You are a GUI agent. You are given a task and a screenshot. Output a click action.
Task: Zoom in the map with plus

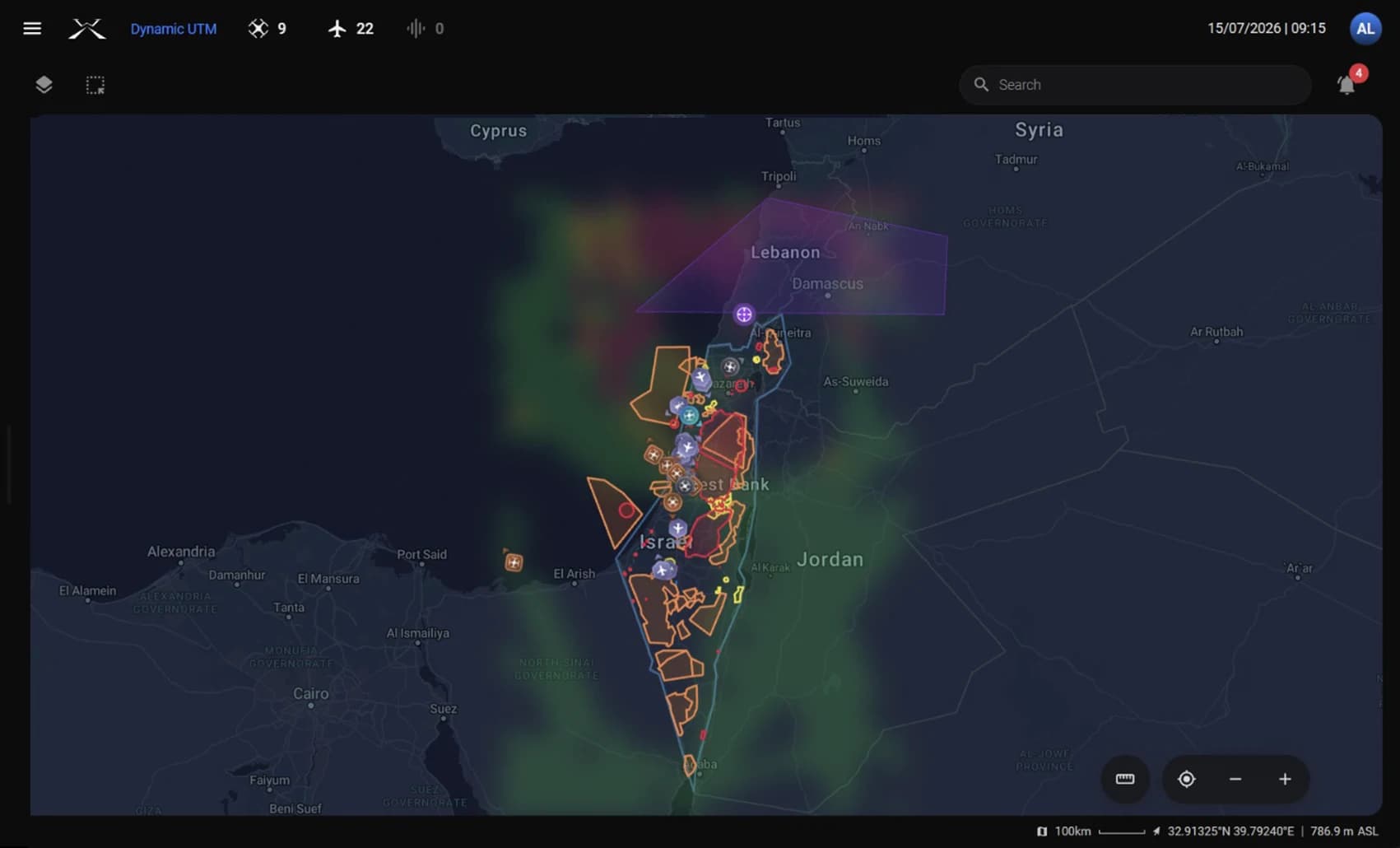pyautogui.click(x=1285, y=779)
